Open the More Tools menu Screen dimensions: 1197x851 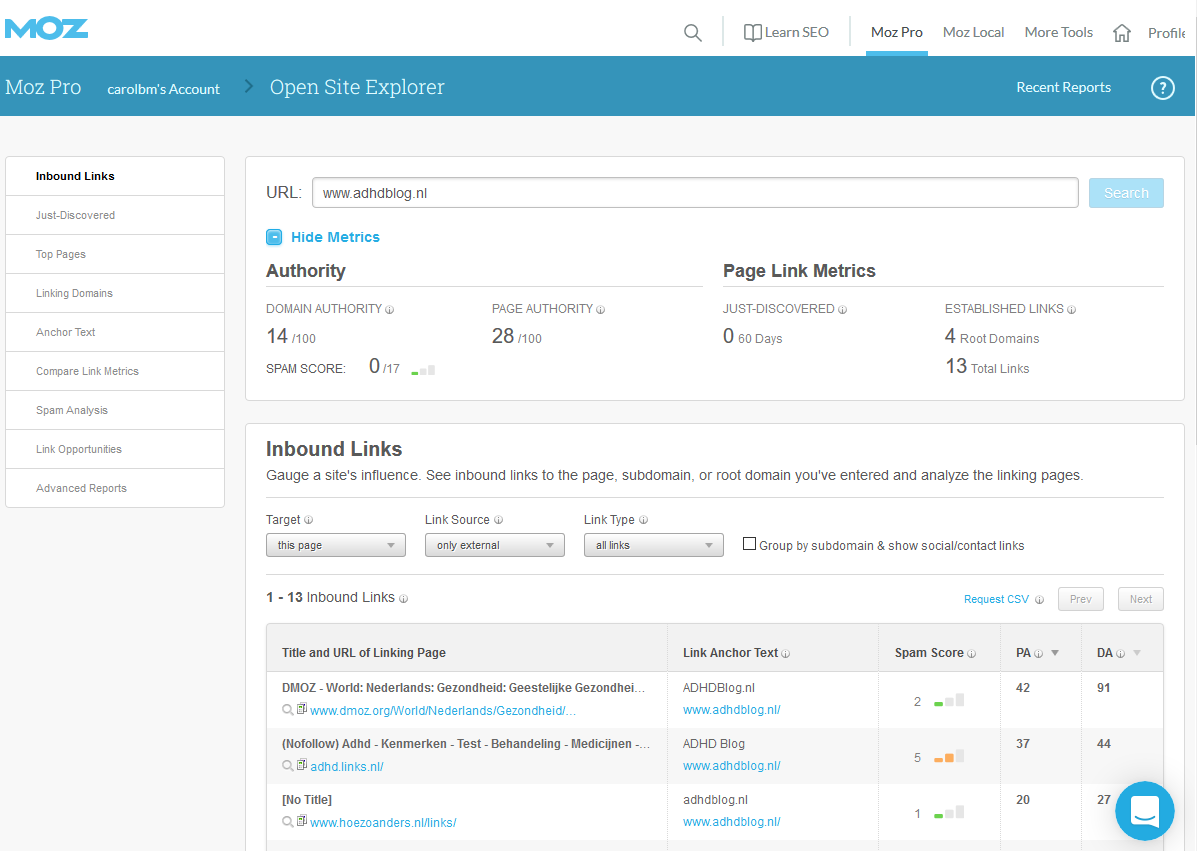pyautogui.click(x=1059, y=33)
